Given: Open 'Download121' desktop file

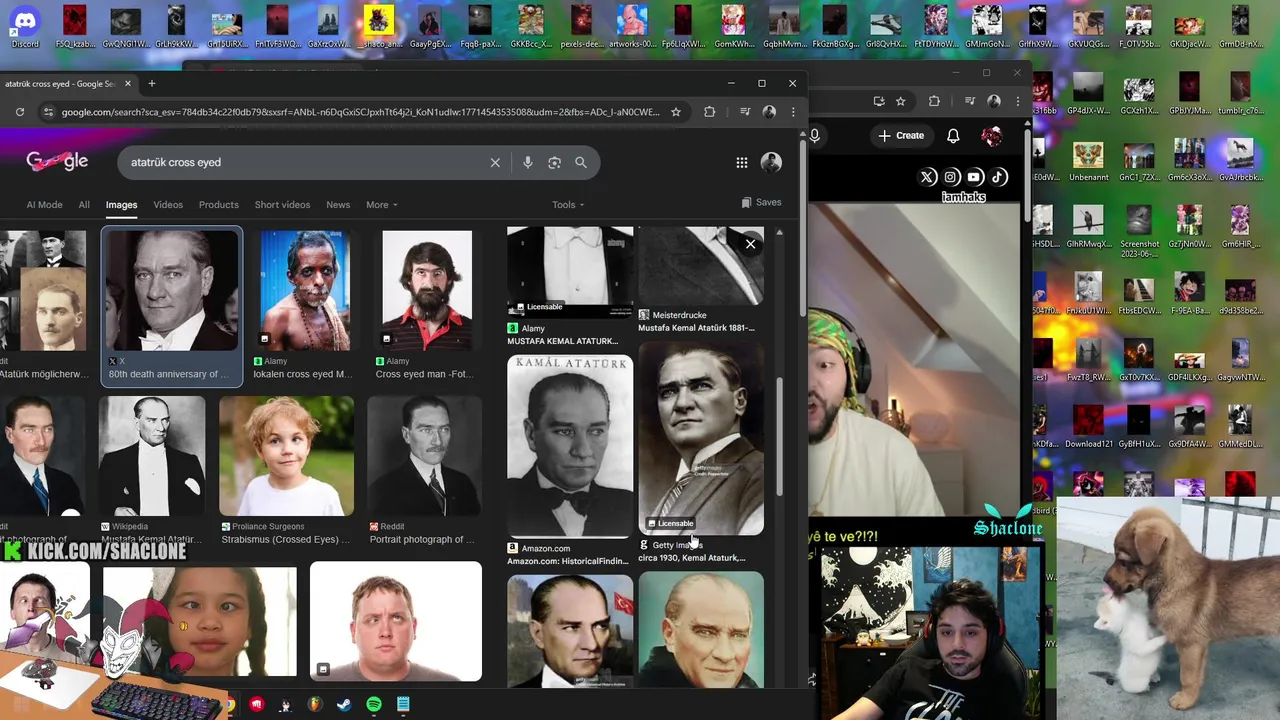Looking at the screenshot, I should 1088,425.
